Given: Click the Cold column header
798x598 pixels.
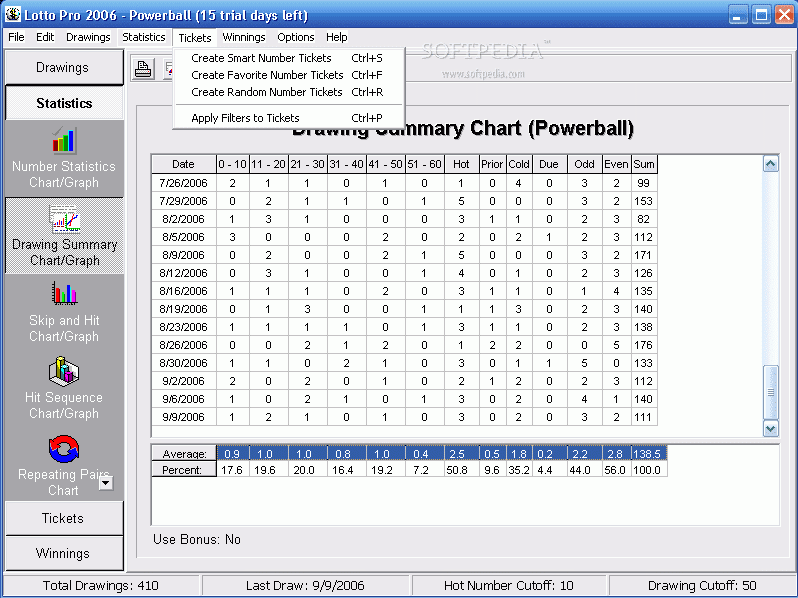Looking at the screenshot, I should click(x=519, y=164).
